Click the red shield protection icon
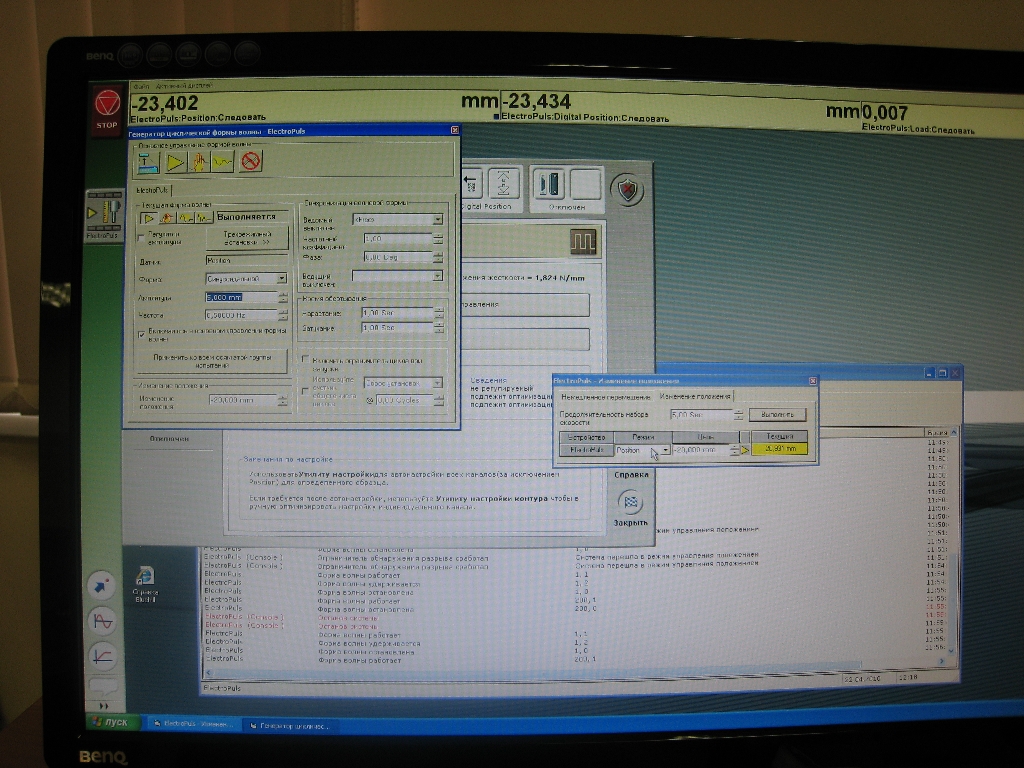 pyautogui.click(x=628, y=190)
